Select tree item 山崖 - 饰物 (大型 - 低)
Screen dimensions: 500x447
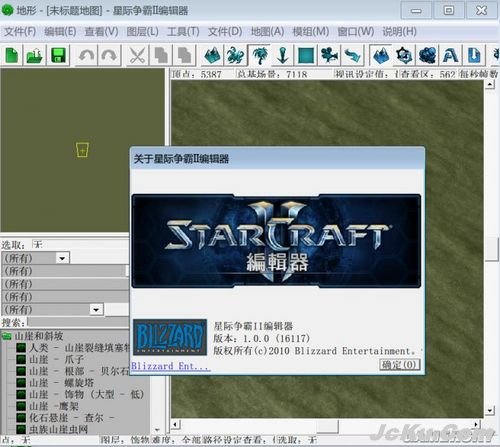coord(87,395)
